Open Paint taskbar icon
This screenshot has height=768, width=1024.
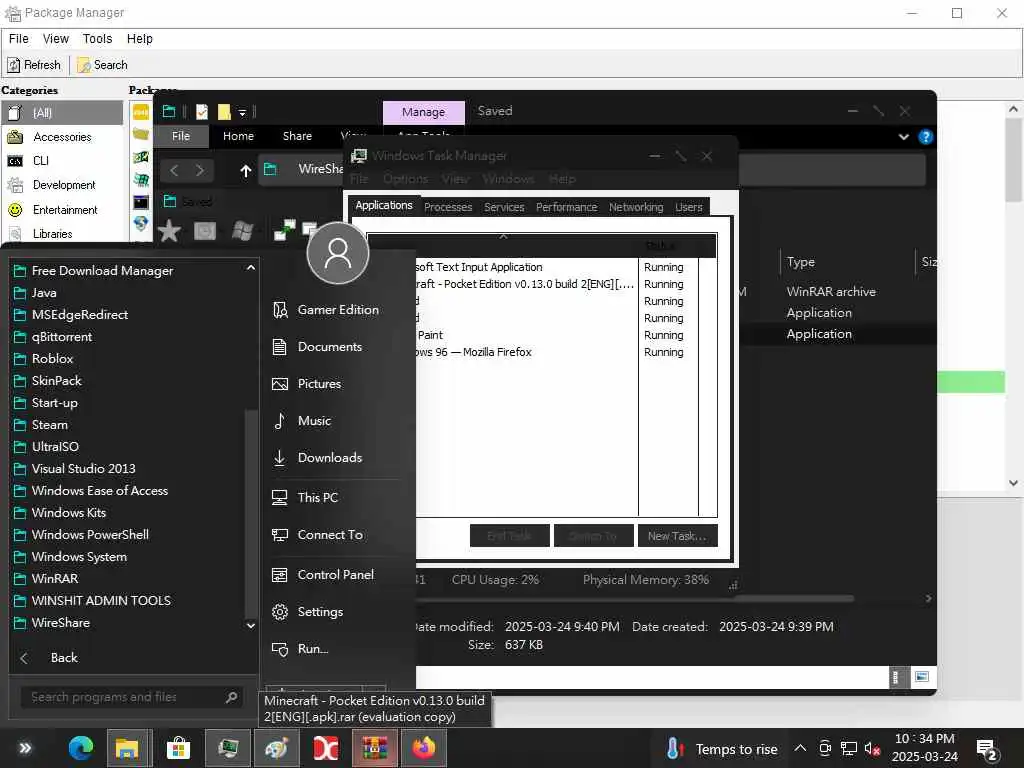pyautogui.click(x=276, y=748)
